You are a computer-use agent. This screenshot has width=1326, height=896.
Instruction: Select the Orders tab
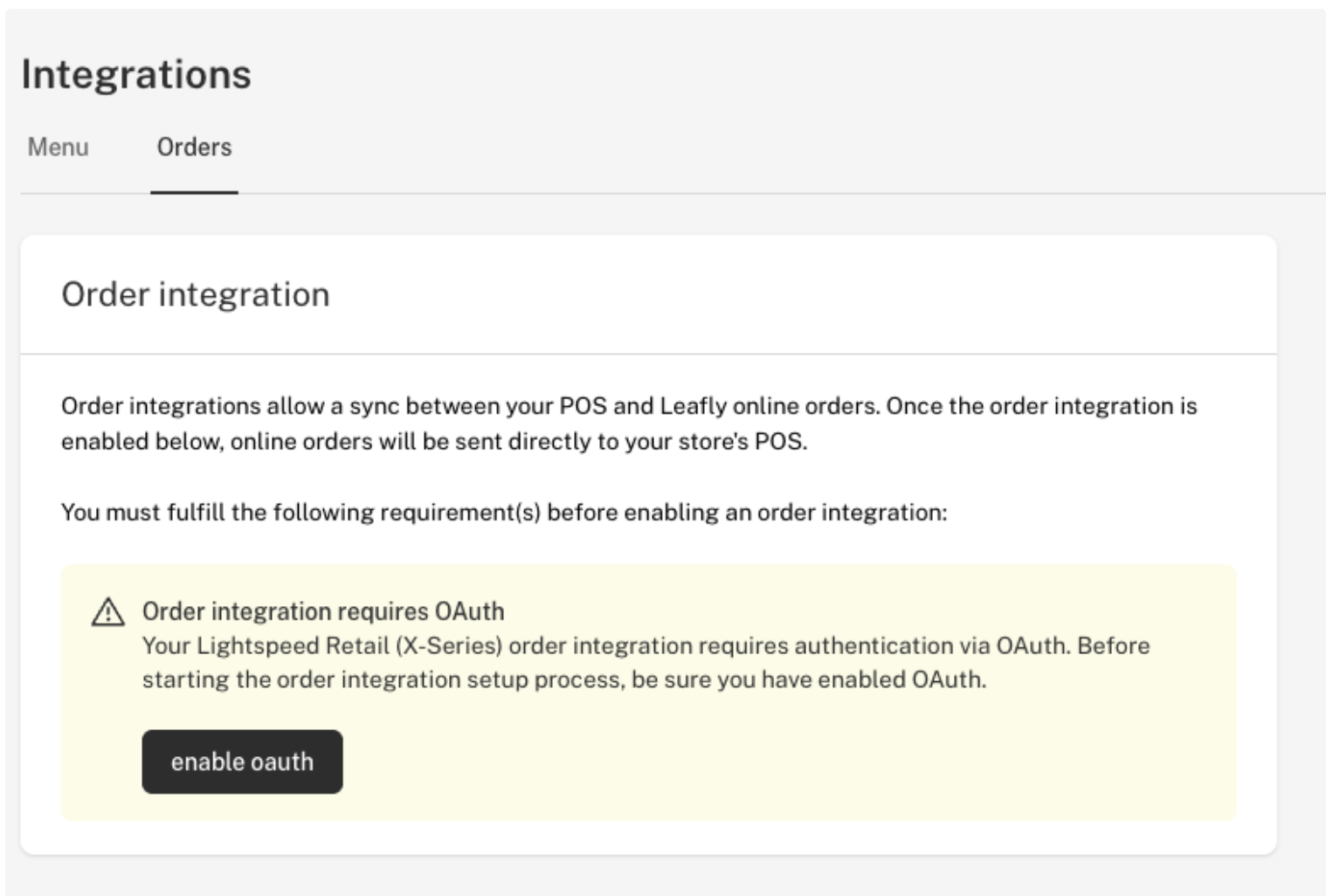click(x=194, y=147)
